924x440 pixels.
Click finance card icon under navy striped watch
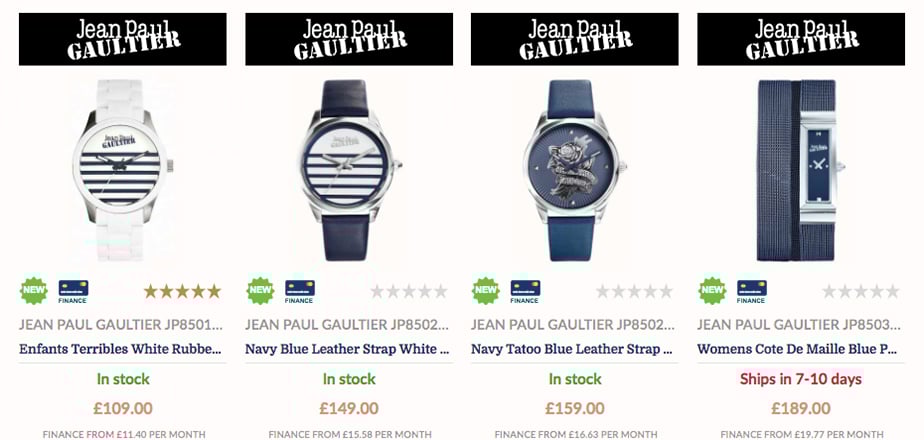click(x=299, y=291)
